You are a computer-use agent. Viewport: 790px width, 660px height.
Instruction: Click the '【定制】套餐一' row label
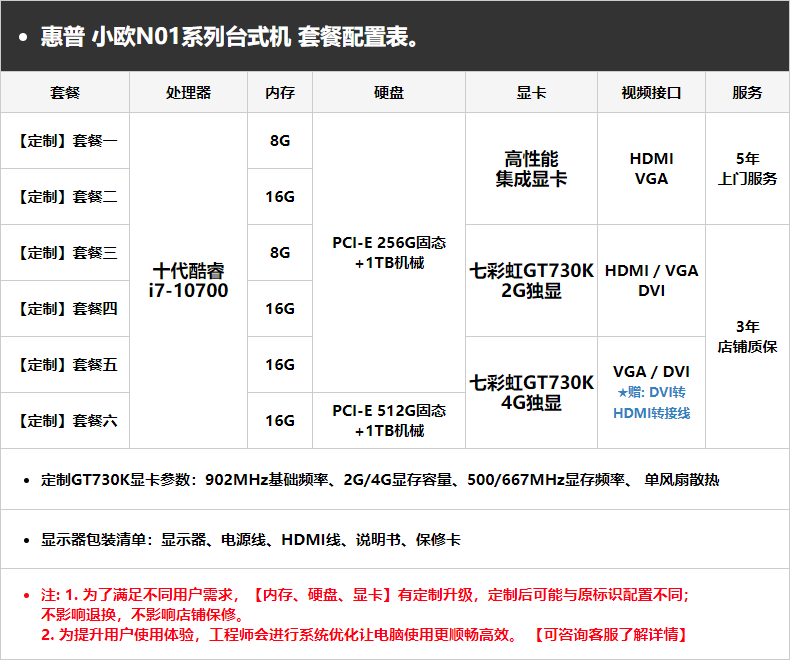(67, 141)
